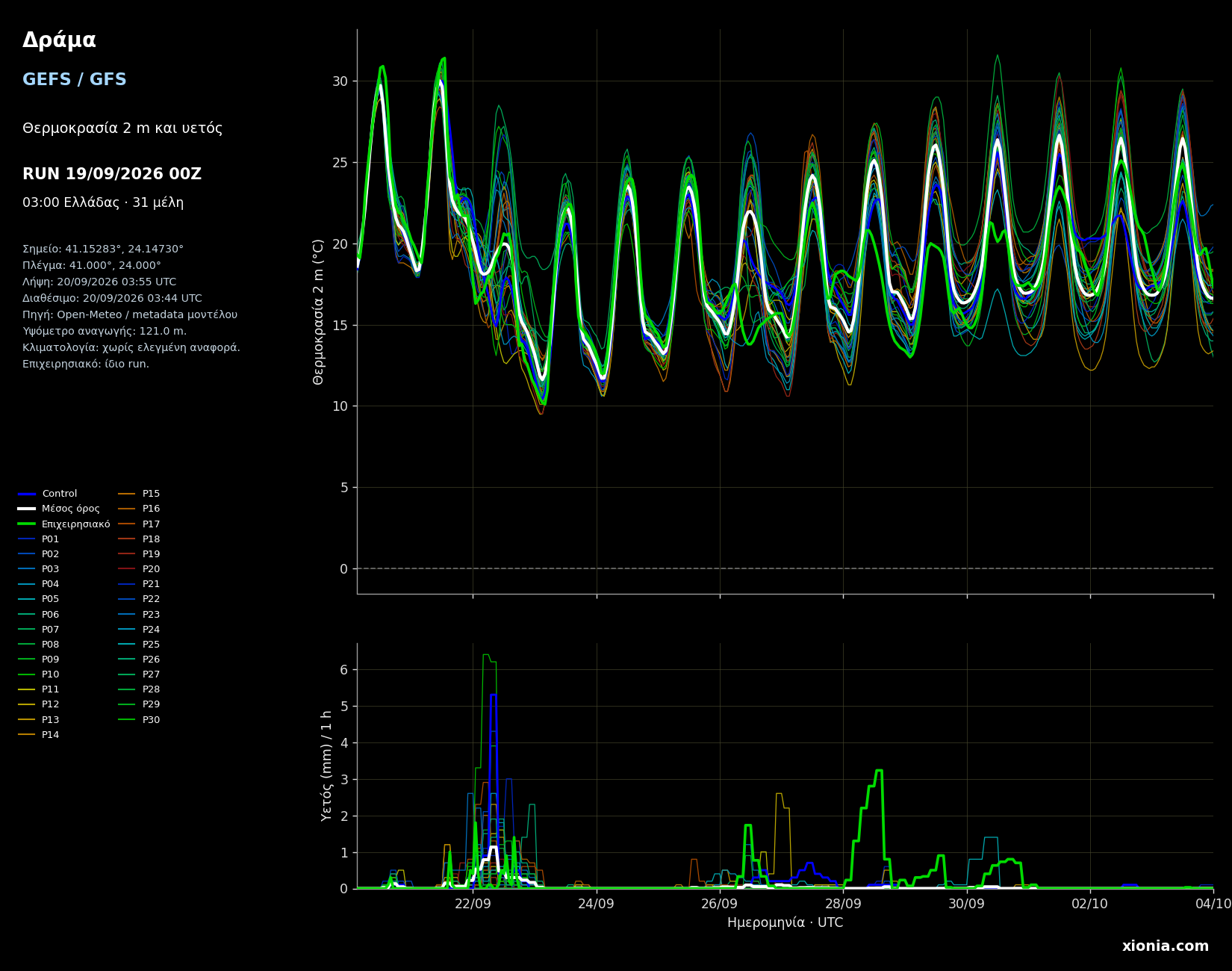
Task: Click the Επιχειρησιακό legend entry
Action: click(64, 524)
